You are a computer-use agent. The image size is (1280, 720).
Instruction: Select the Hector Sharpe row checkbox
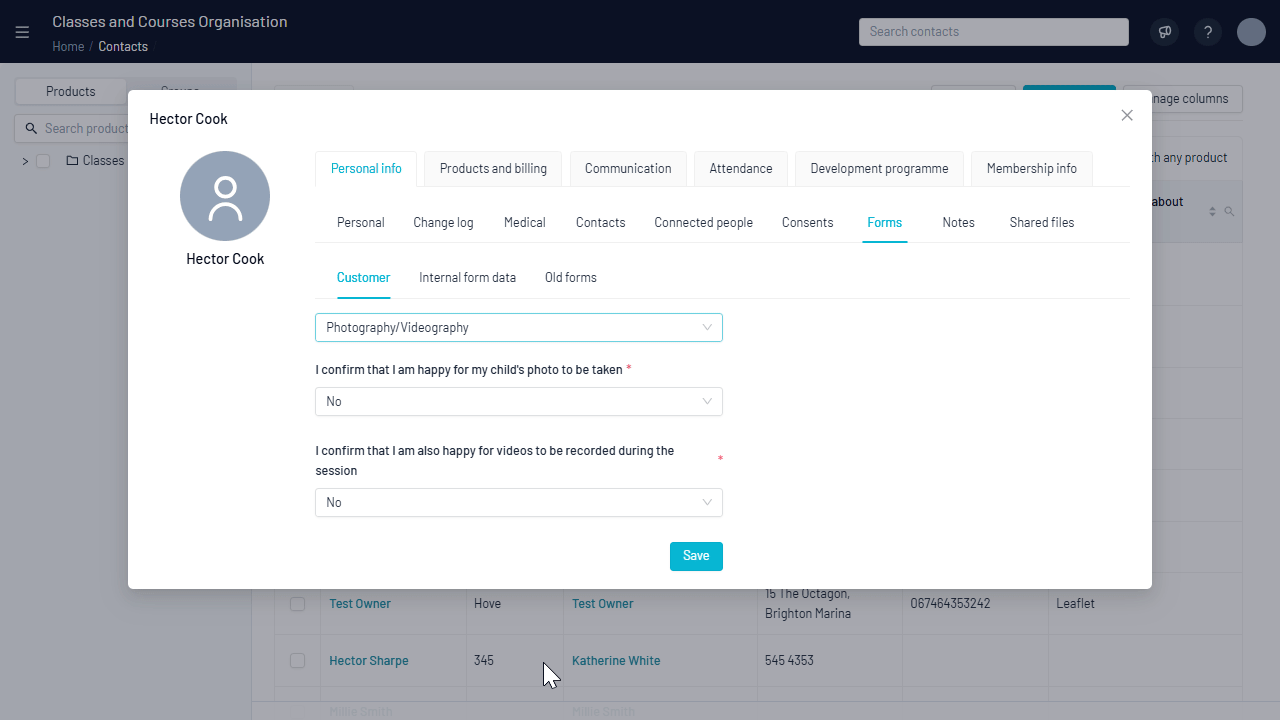[297, 661]
